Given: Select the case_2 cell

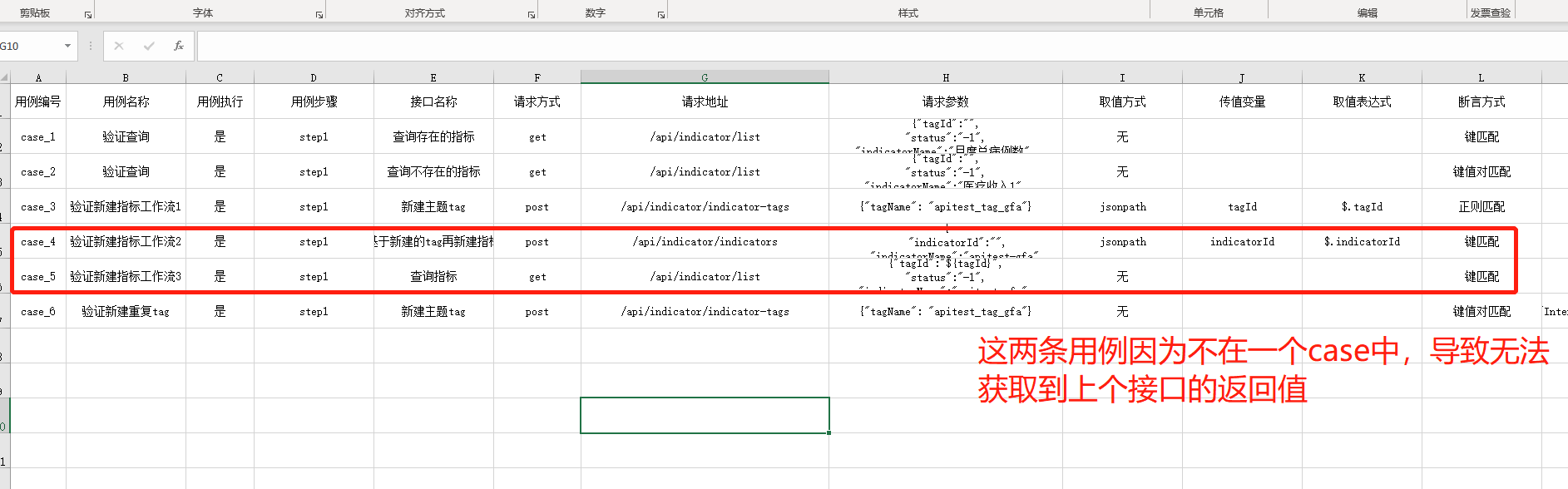Looking at the screenshot, I should pyautogui.click(x=38, y=171).
